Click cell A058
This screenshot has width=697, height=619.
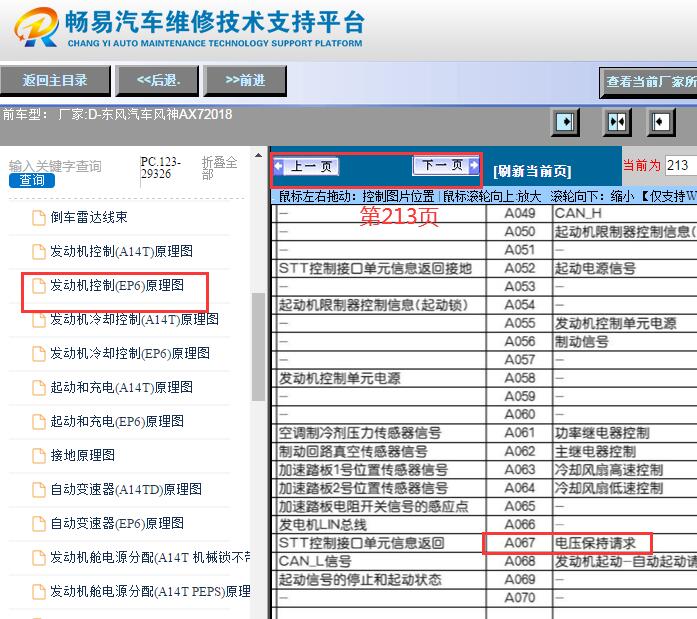pos(519,378)
